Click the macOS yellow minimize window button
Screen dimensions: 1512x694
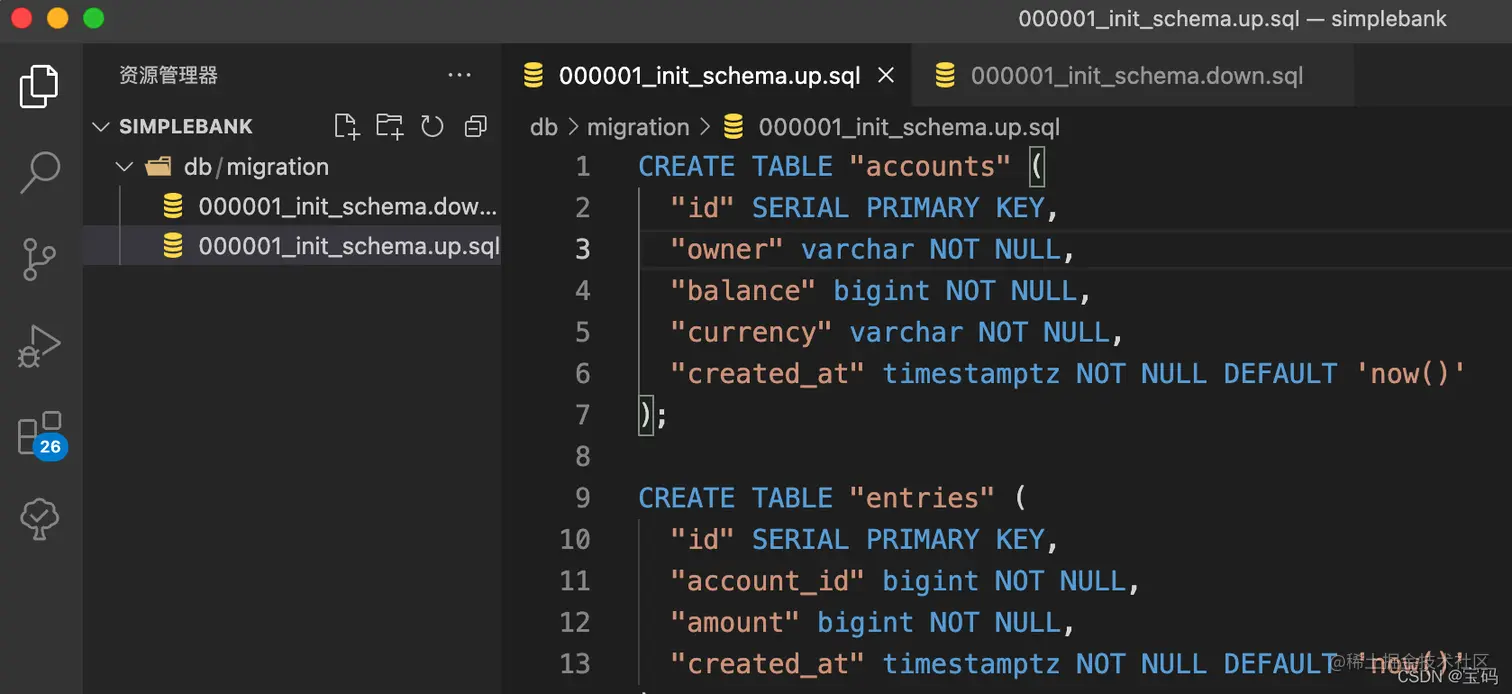click(x=58, y=18)
